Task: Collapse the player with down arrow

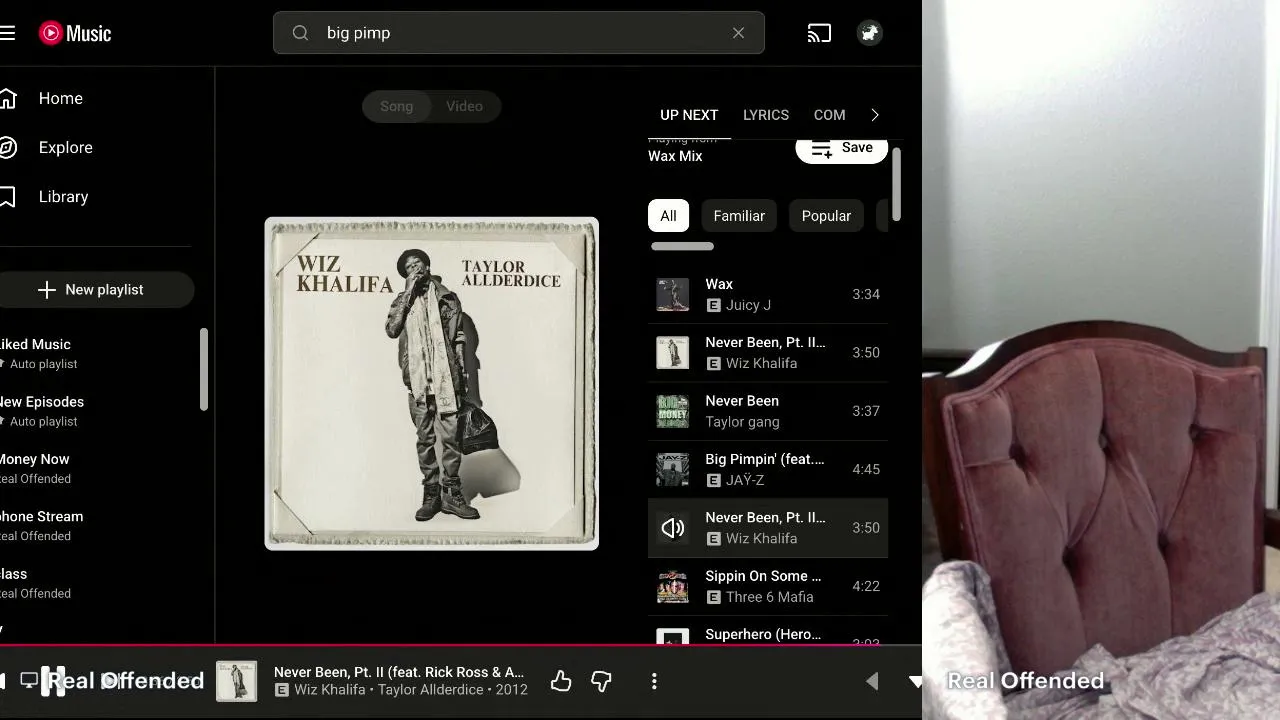Action: [916, 681]
